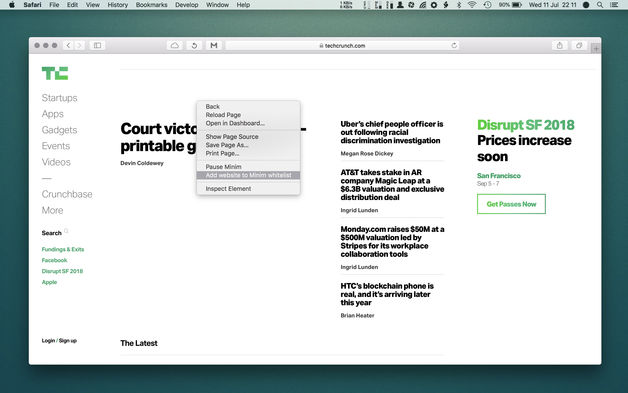Go back with the Safari back arrow

click(x=68, y=45)
